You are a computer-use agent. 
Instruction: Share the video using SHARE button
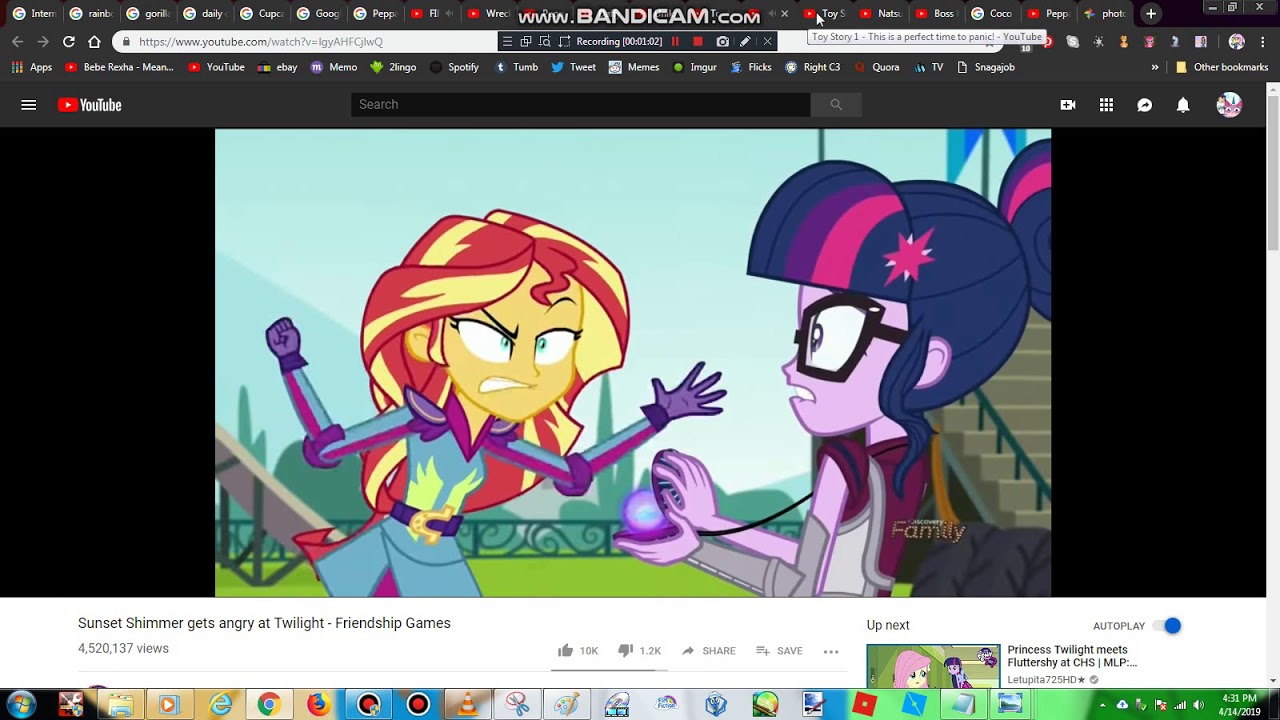pos(708,651)
